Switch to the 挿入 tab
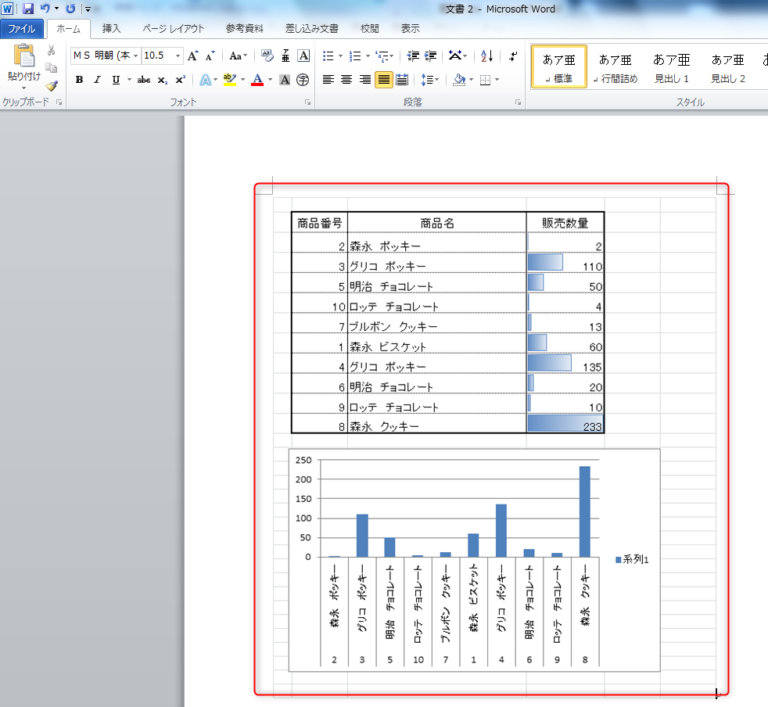This screenshot has width=768, height=707. (112, 29)
